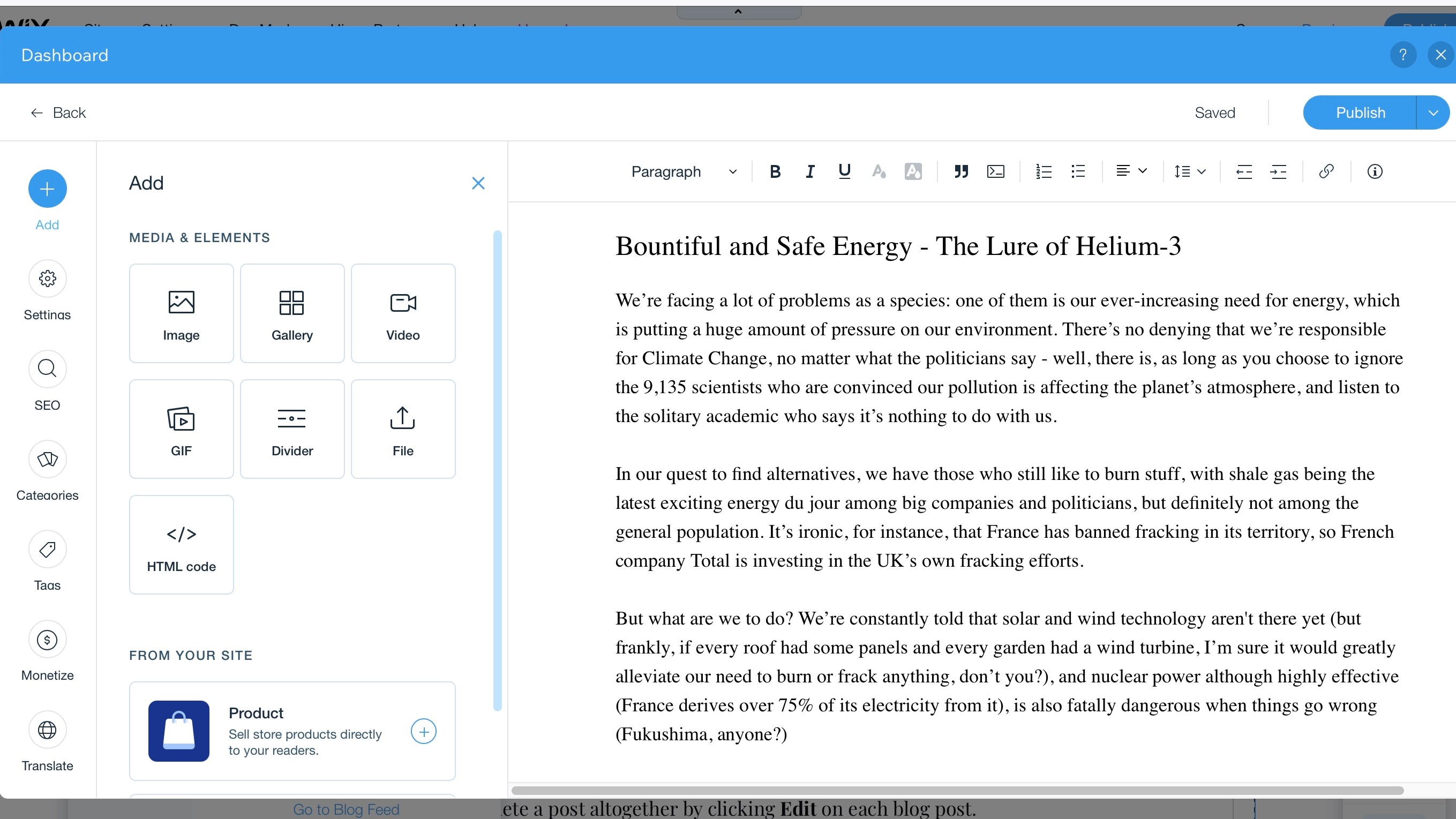The width and height of the screenshot is (1456, 819).
Task: Apply numbered list formatting
Action: [1044, 171]
